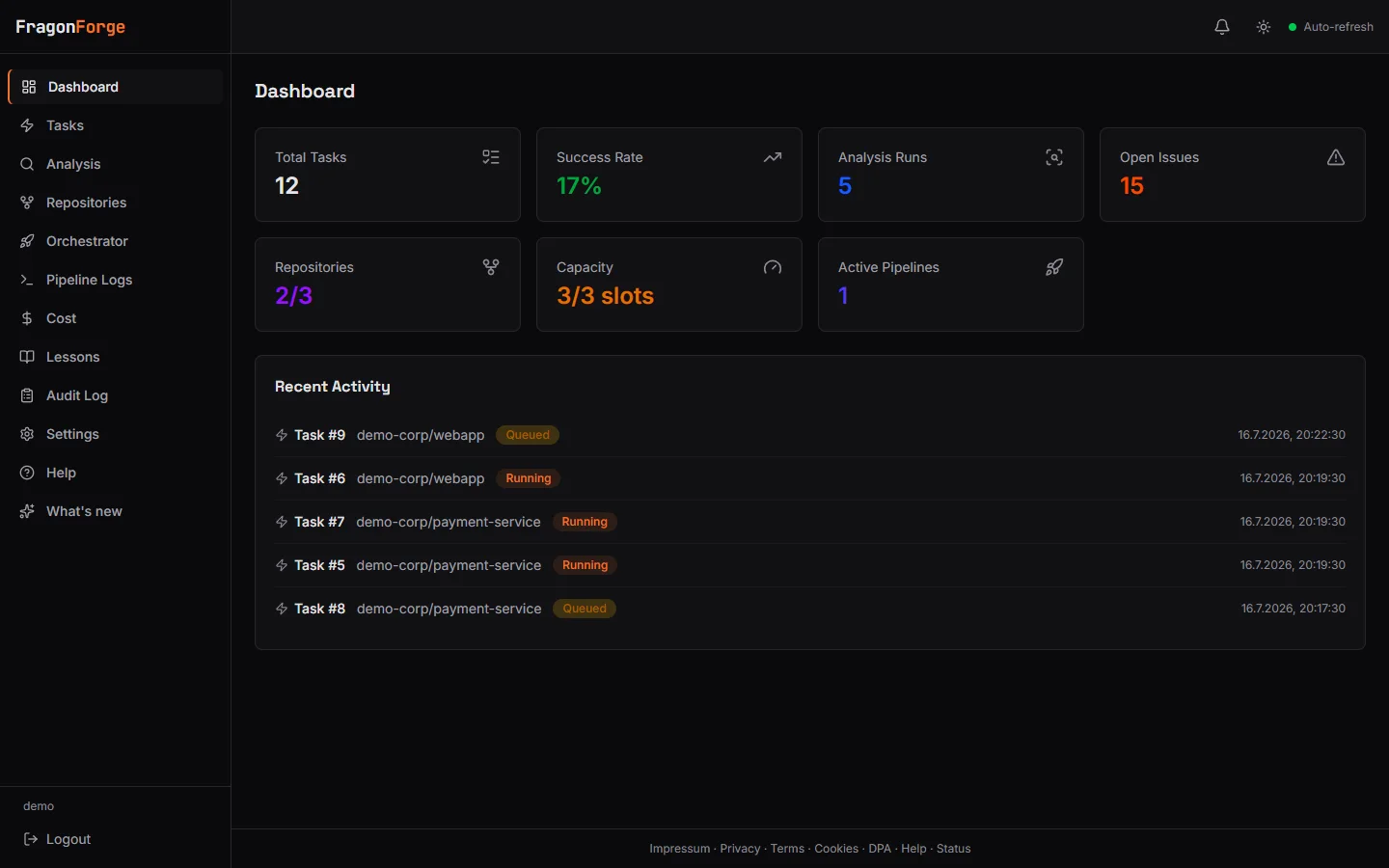Click the Capacity value 3/3 slots

[x=605, y=296]
